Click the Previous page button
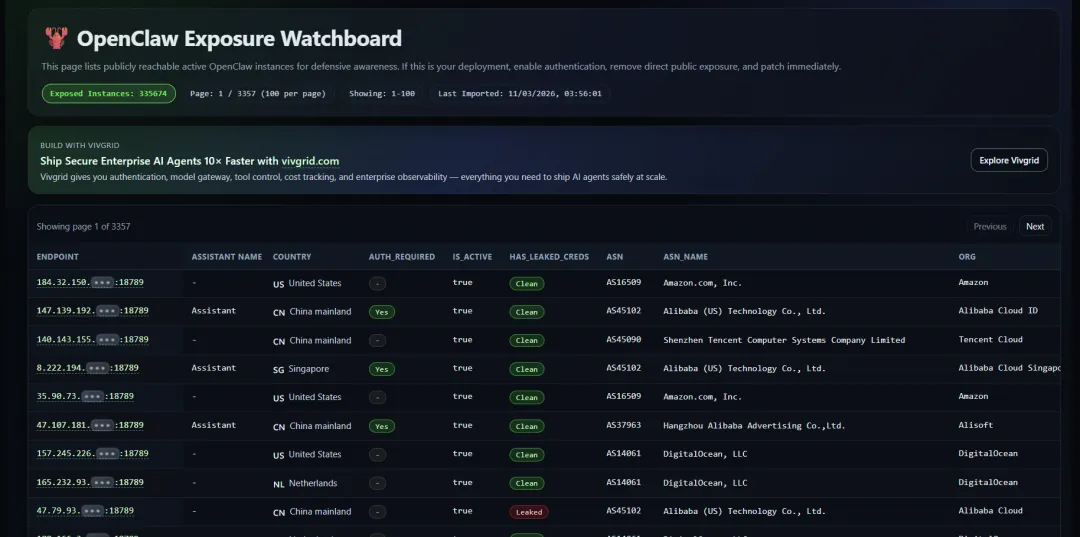This screenshot has height=537, width=1080. (989, 226)
